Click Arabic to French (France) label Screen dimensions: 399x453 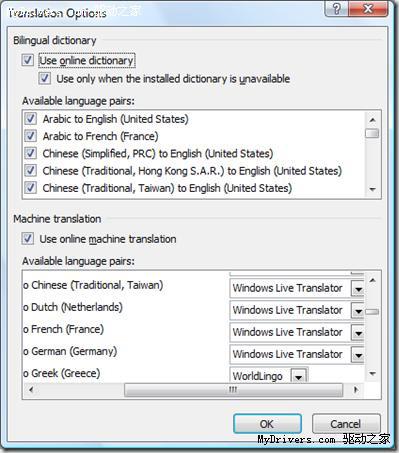100,136
